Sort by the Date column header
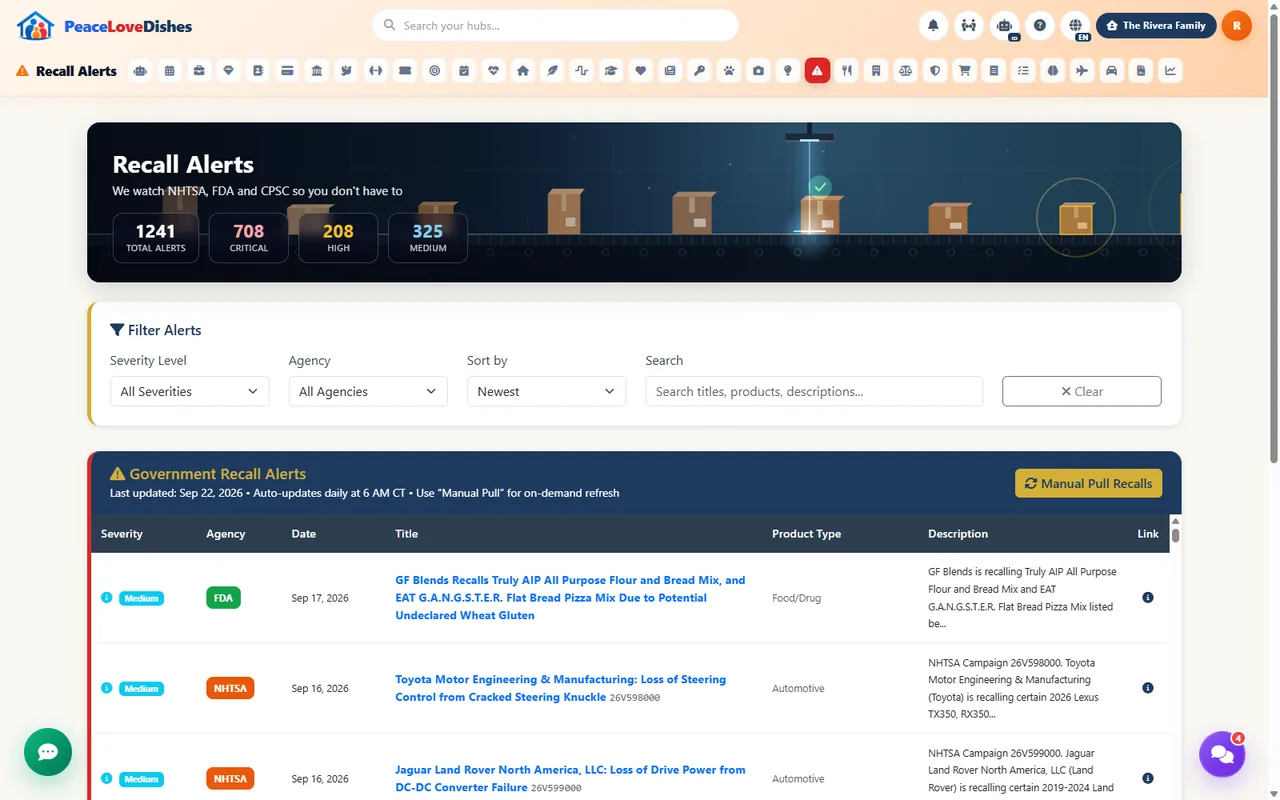The image size is (1280, 800). pyautogui.click(x=304, y=534)
